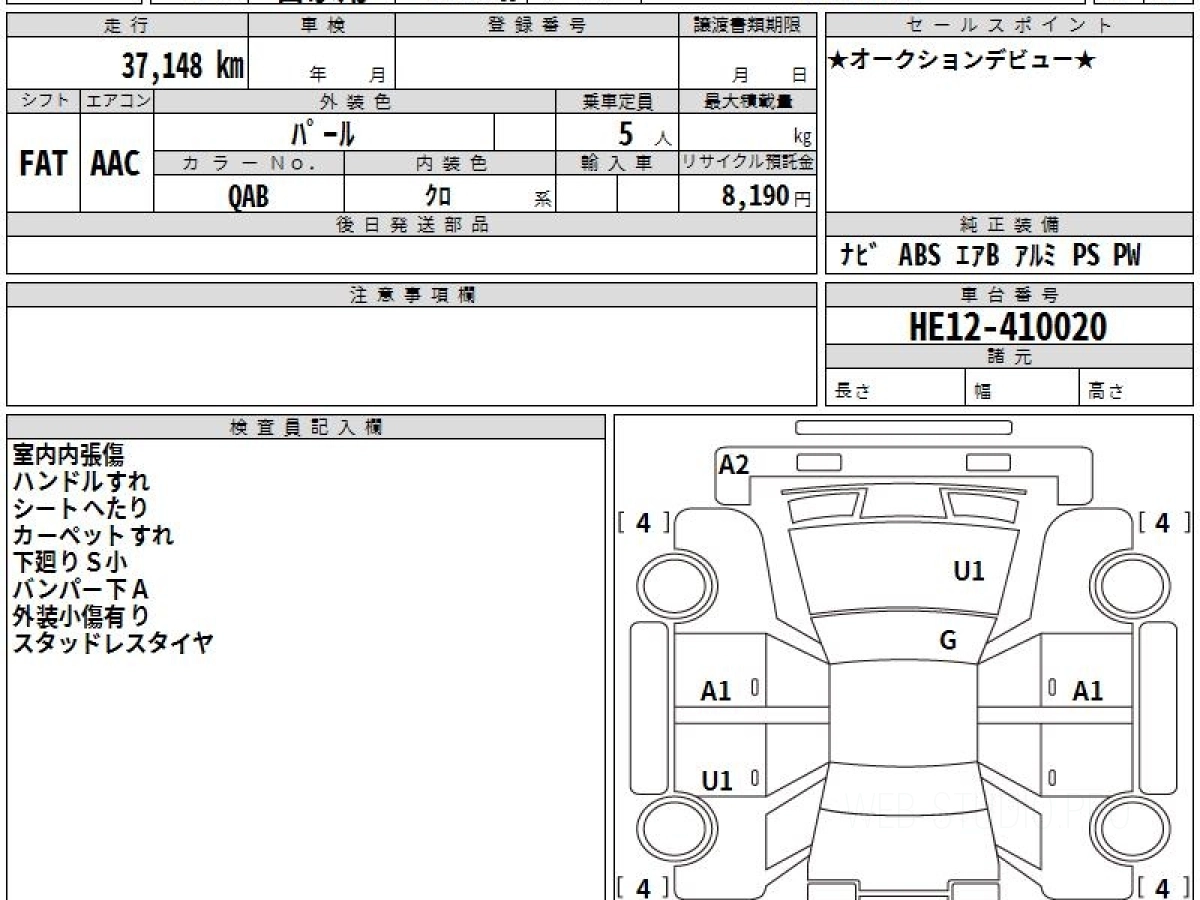Screen dimensions: 1200x900
Task: Select the 高さ dimension label
Action: [1107, 392]
